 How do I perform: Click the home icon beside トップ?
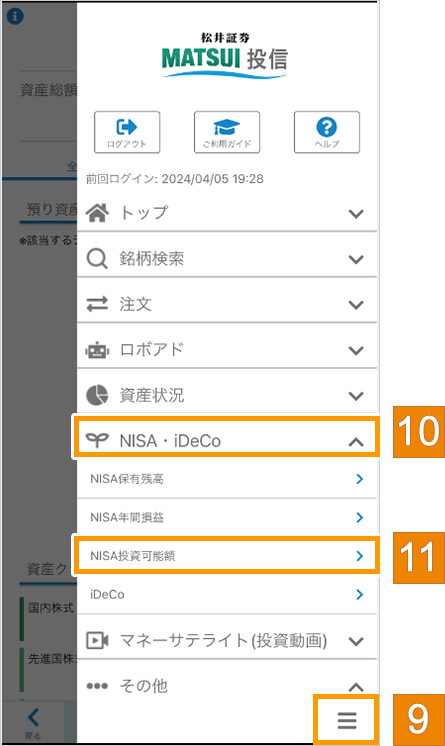[97, 213]
